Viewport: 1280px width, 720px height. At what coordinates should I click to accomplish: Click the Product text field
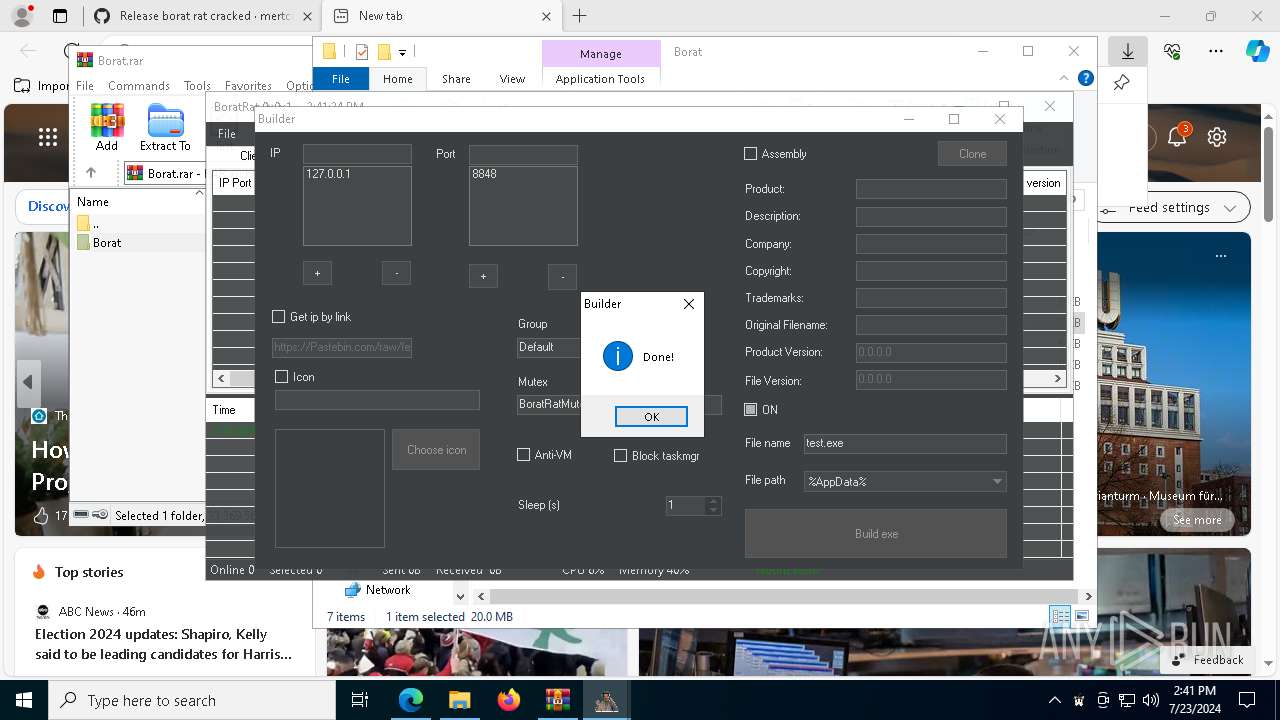click(931, 189)
